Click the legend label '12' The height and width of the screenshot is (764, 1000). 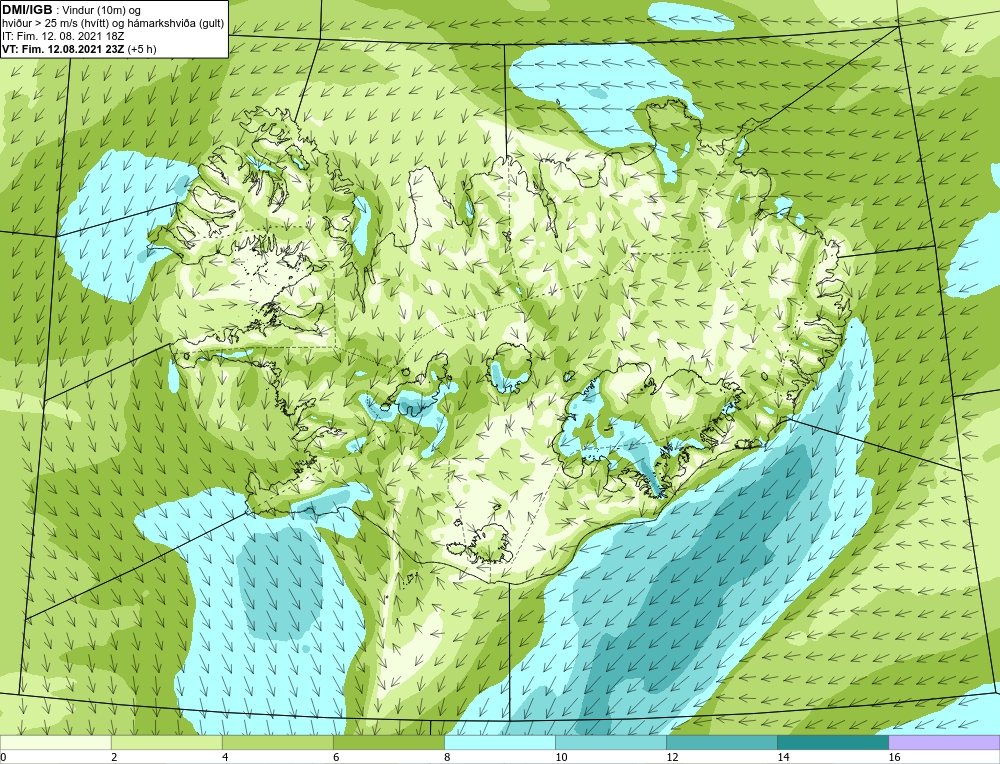point(672,757)
